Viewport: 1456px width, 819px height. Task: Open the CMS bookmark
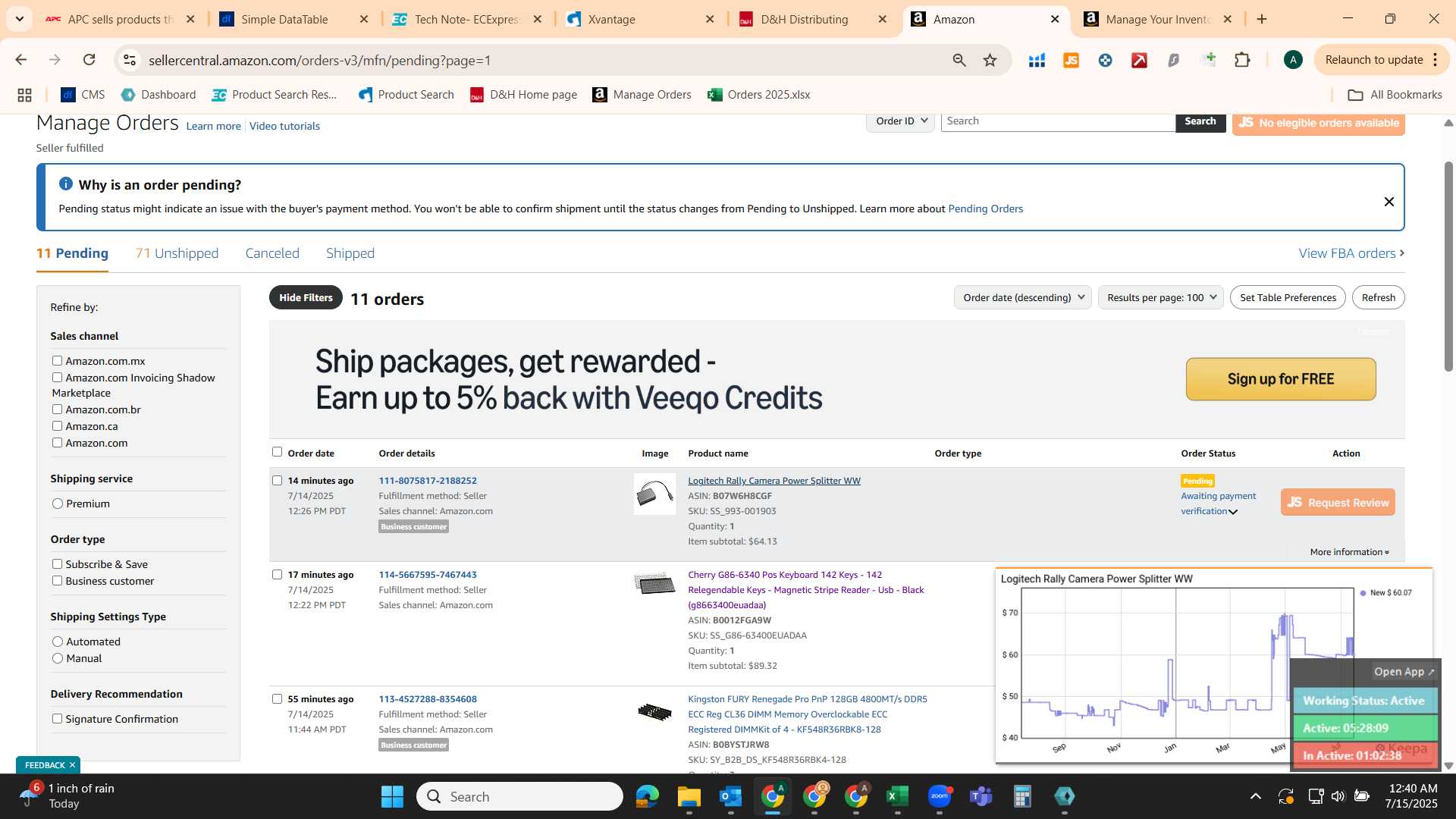tap(83, 95)
